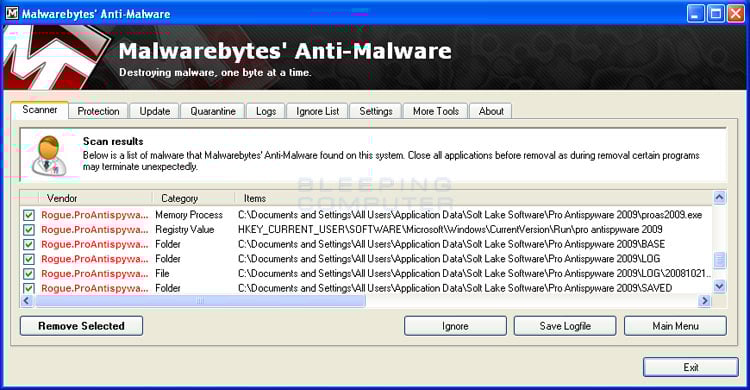
Task: Select the 'Memory Process' category cell
Action: [x=189, y=215]
